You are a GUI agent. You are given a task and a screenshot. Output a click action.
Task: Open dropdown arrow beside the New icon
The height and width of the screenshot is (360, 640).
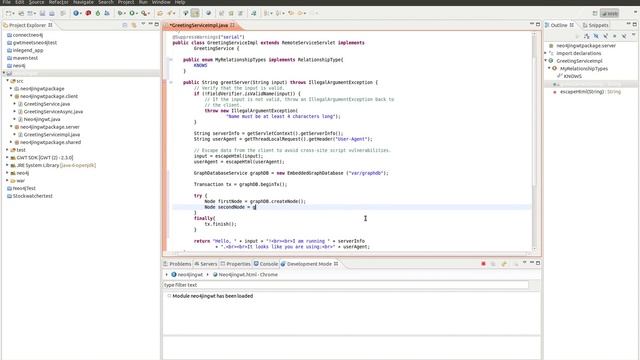(x=13, y=13)
